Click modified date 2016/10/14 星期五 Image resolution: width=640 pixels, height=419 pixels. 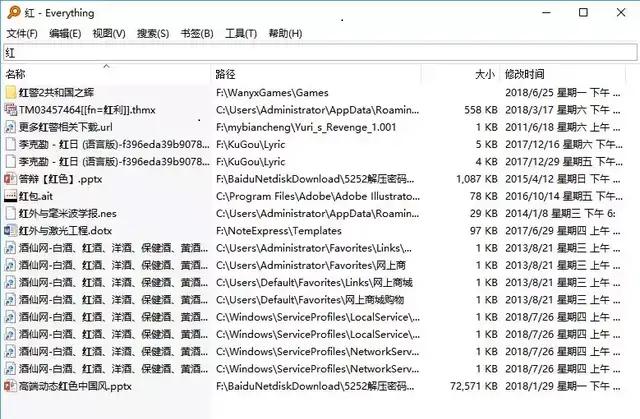(564, 196)
